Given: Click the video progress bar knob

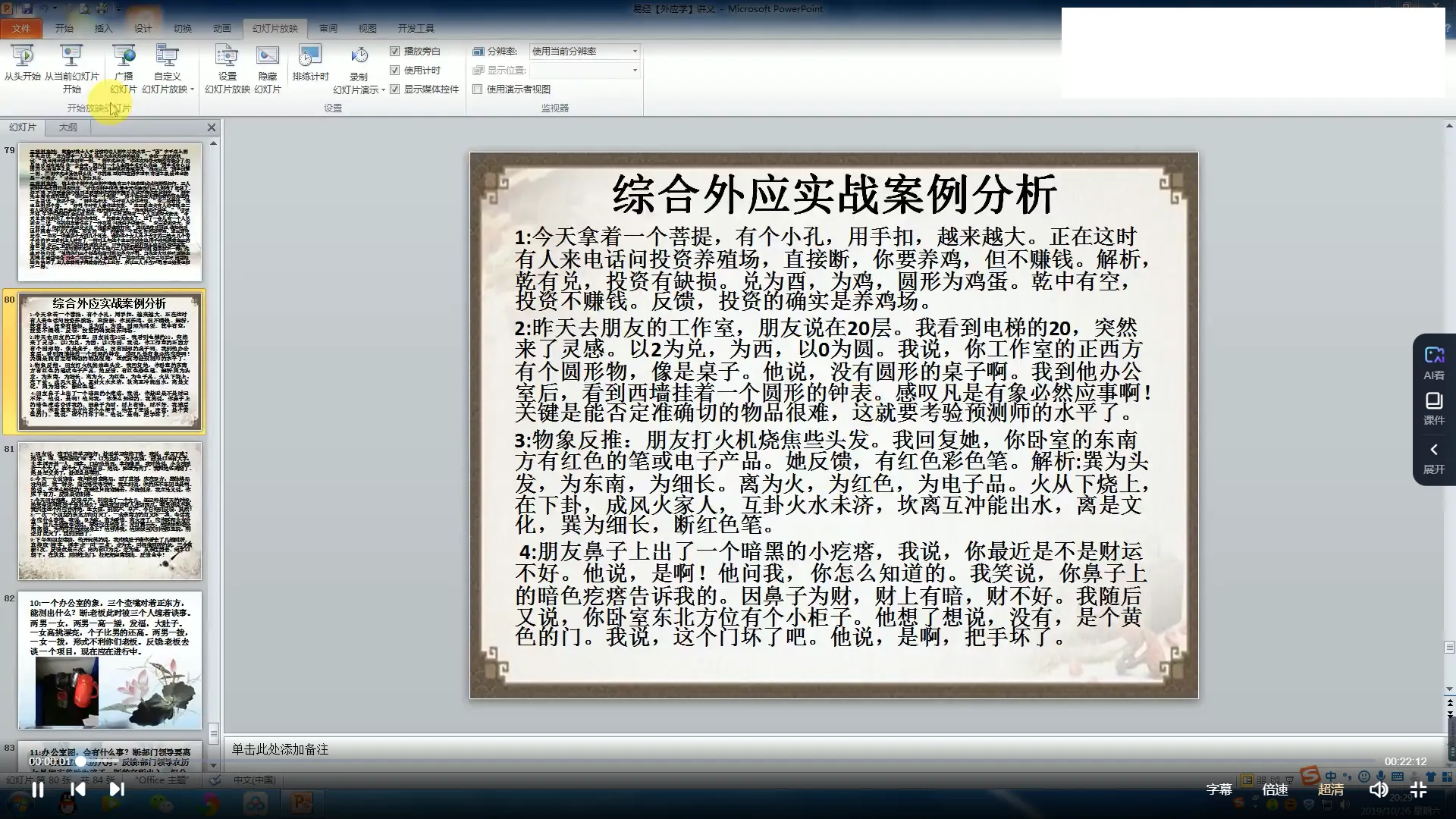Looking at the screenshot, I should (80, 761).
